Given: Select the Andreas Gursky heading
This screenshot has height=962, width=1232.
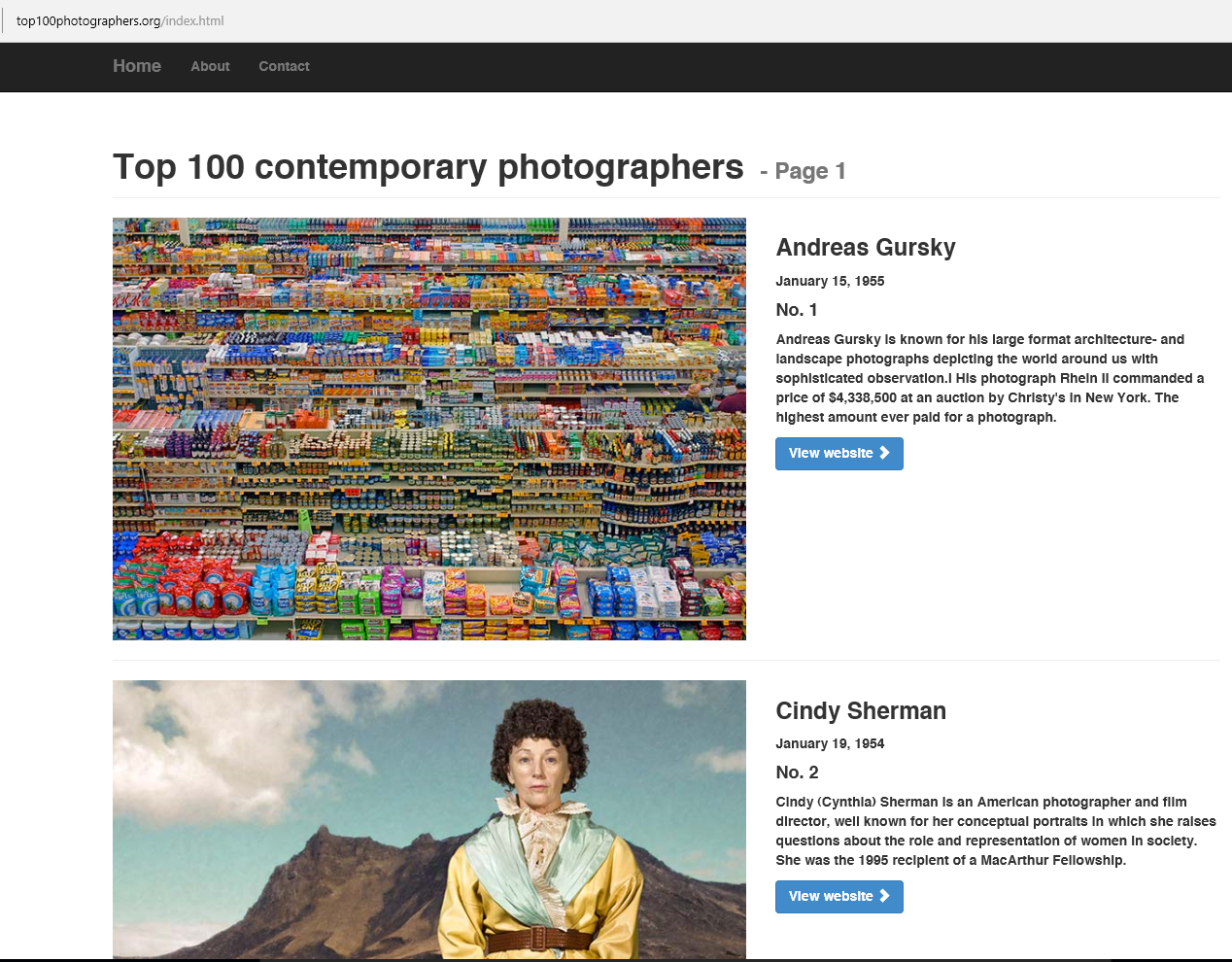Looking at the screenshot, I should coord(866,248).
